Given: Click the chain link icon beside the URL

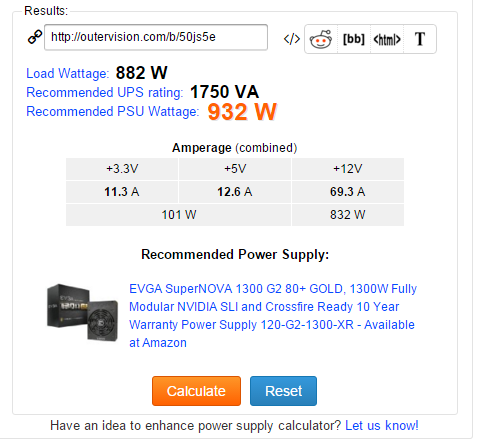Looking at the screenshot, I should point(35,37).
